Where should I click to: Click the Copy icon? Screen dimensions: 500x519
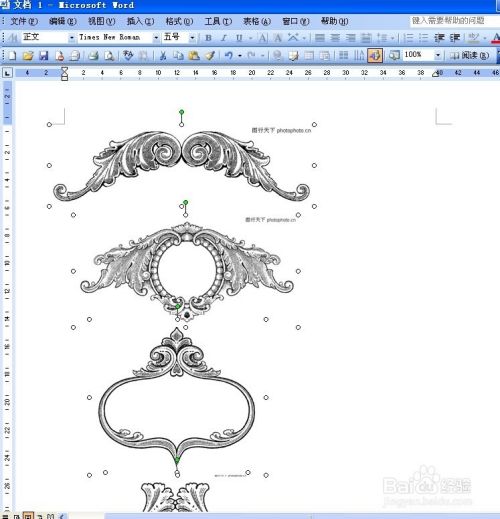[x=178, y=55]
